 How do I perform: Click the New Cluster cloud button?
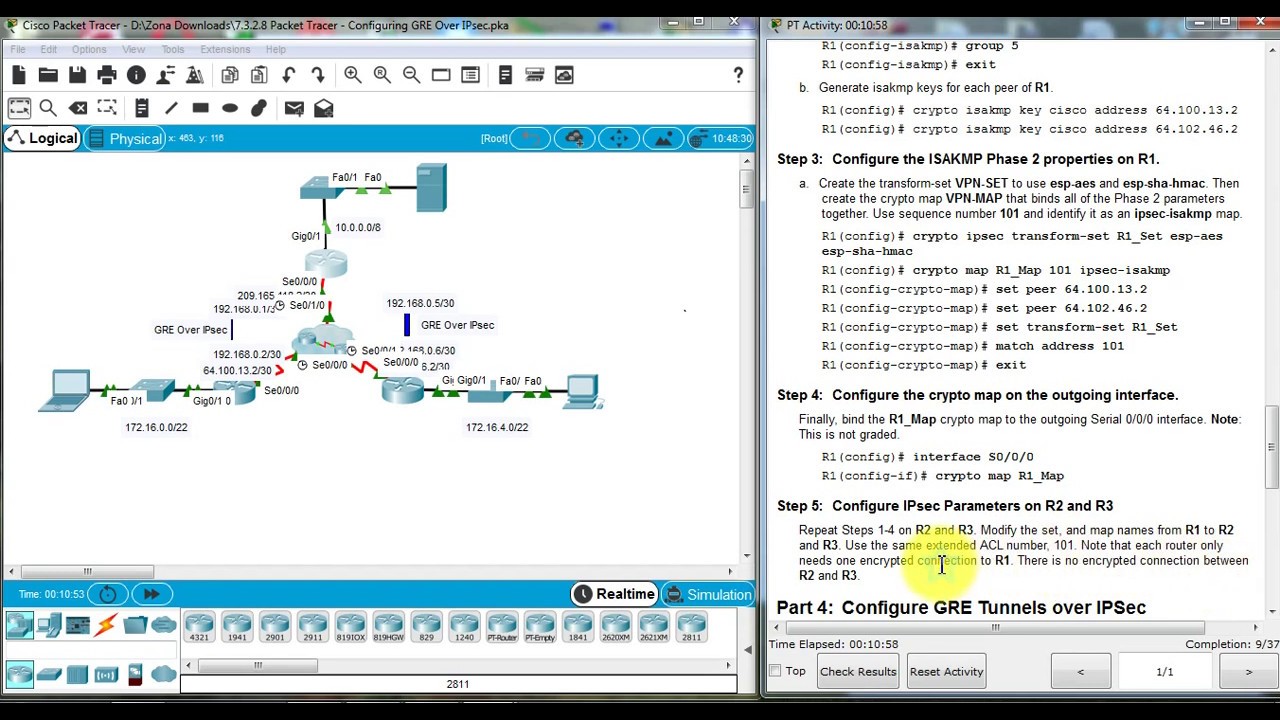click(x=574, y=138)
